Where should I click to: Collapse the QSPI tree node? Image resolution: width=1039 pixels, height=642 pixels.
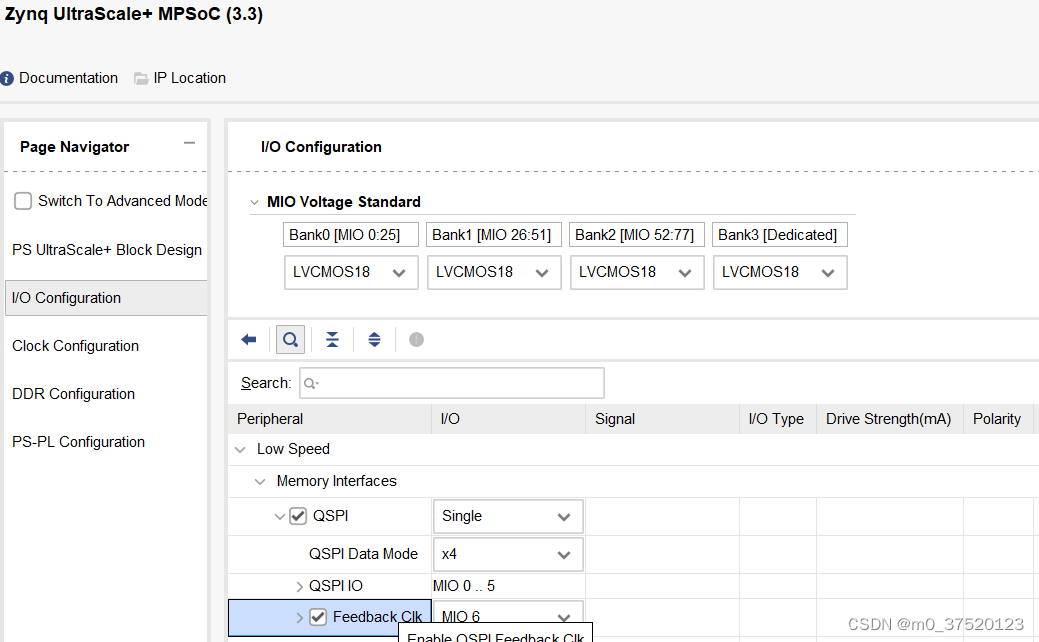click(x=280, y=516)
